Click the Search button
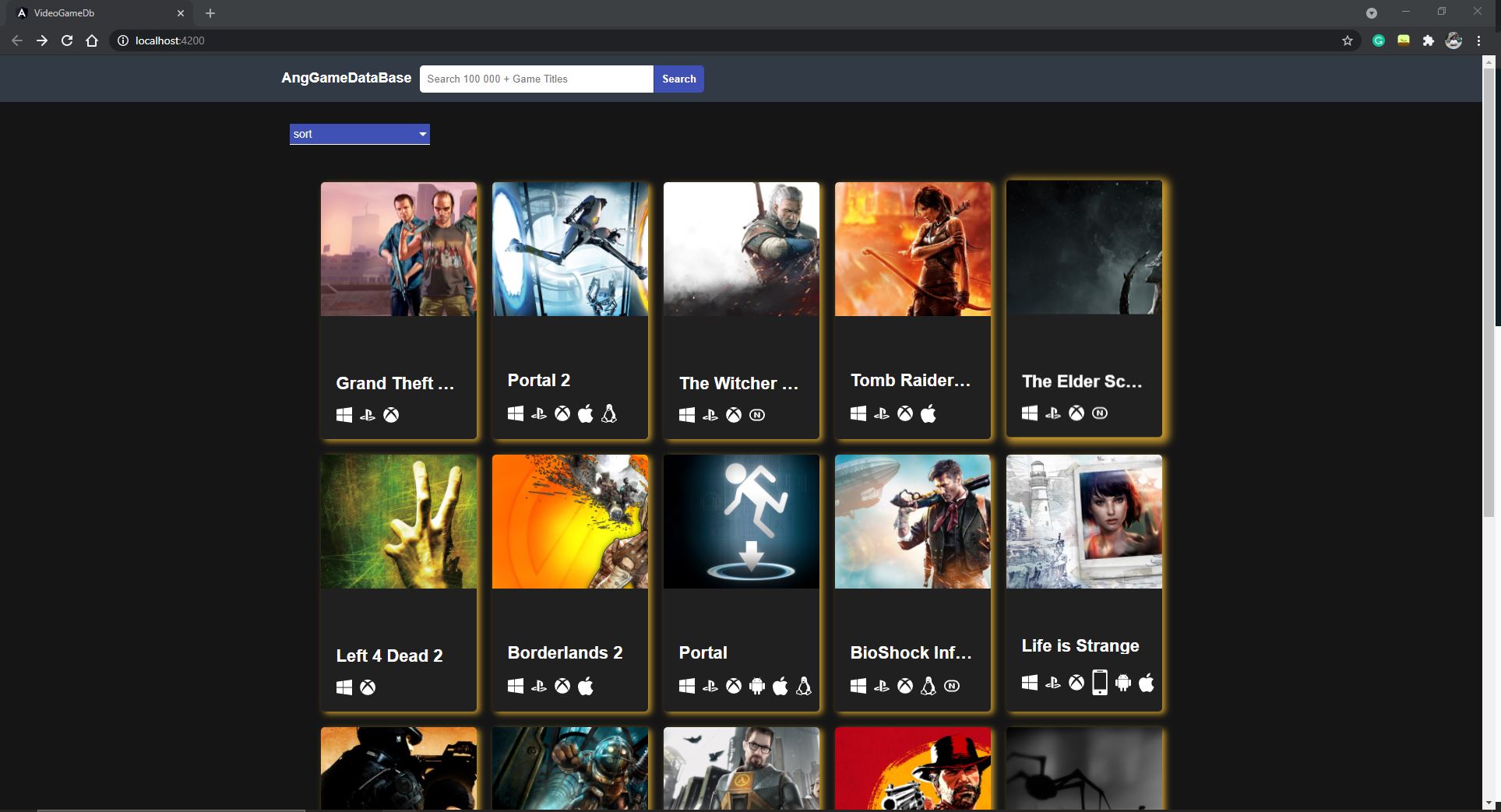The image size is (1501, 812). pyautogui.click(x=678, y=79)
